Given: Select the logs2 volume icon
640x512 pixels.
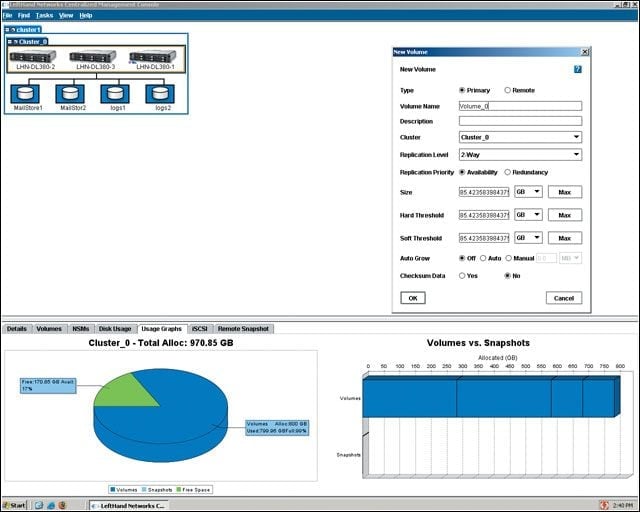Looking at the screenshot, I should pos(160,94).
